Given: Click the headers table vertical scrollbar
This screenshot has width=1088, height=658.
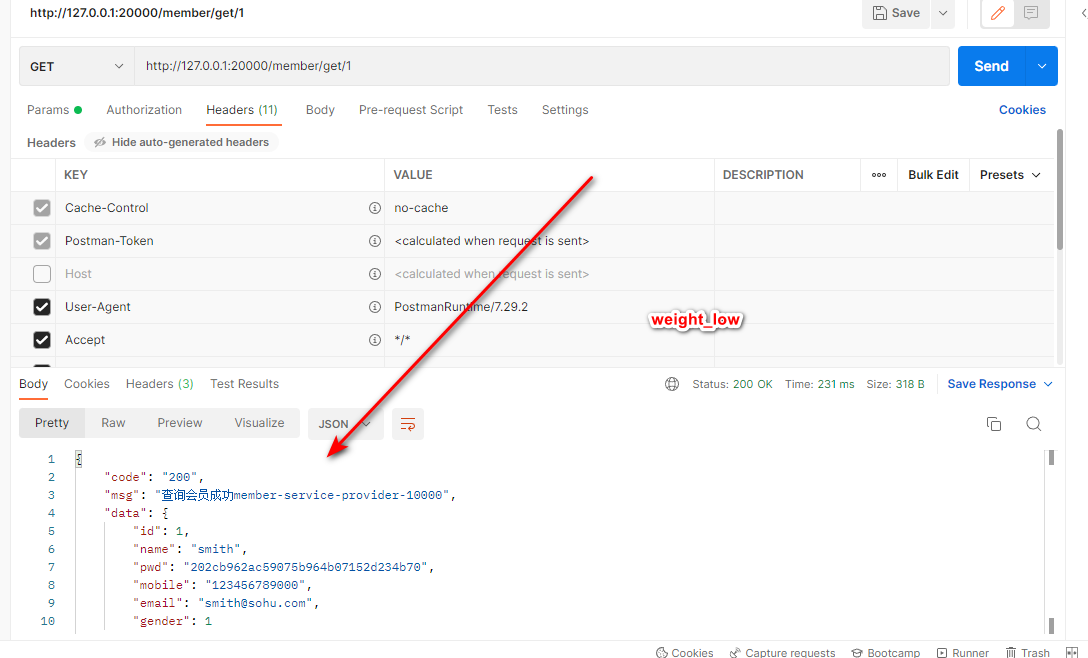Looking at the screenshot, I should (x=1060, y=189).
